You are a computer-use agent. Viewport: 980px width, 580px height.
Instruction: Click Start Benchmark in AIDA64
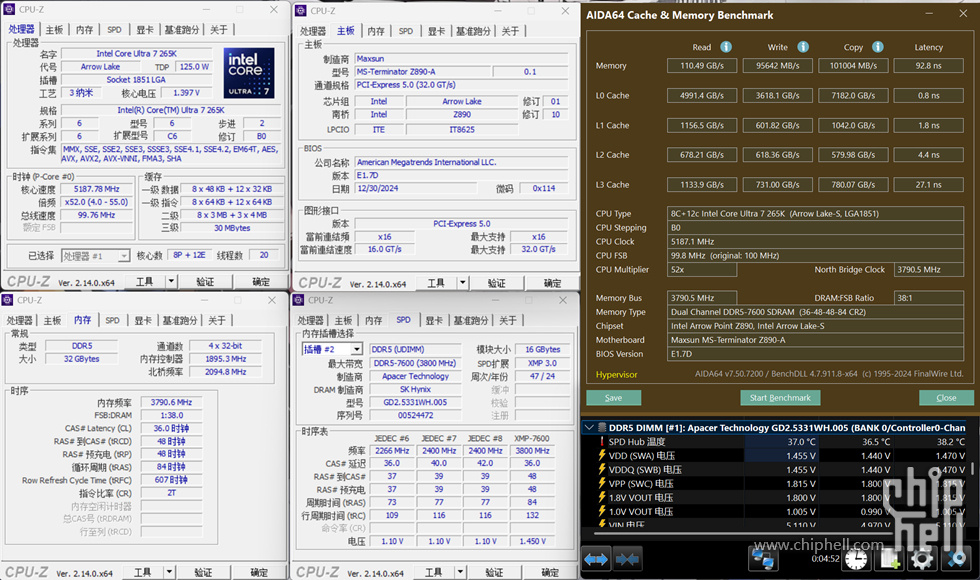(780, 398)
